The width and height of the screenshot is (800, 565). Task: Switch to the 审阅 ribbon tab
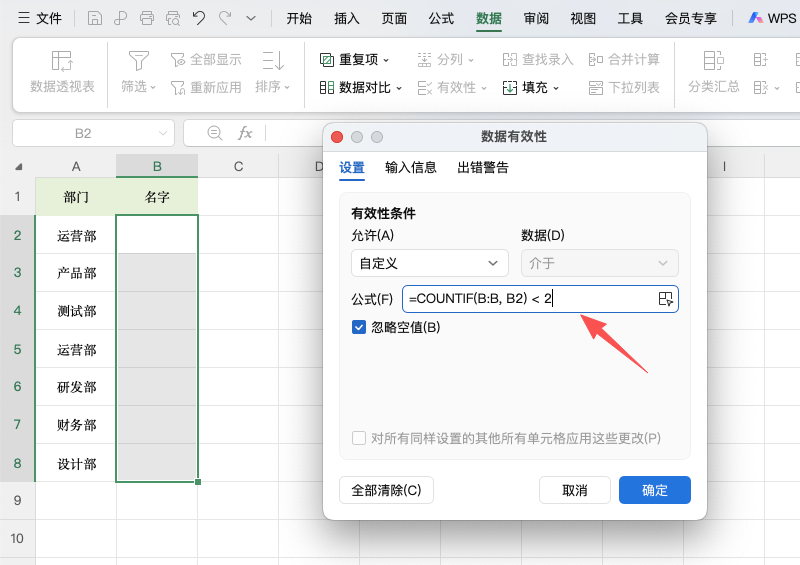pyautogui.click(x=536, y=19)
